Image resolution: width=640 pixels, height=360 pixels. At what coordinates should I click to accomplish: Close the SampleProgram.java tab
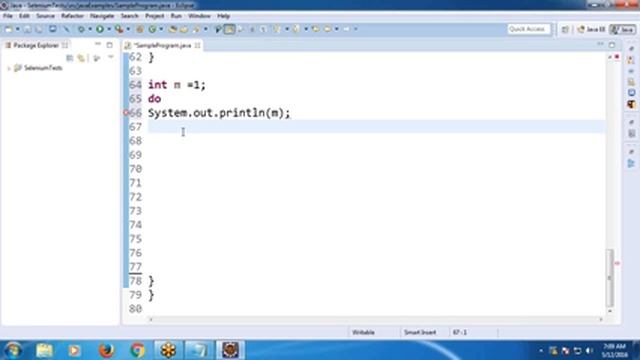coord(198,45)
